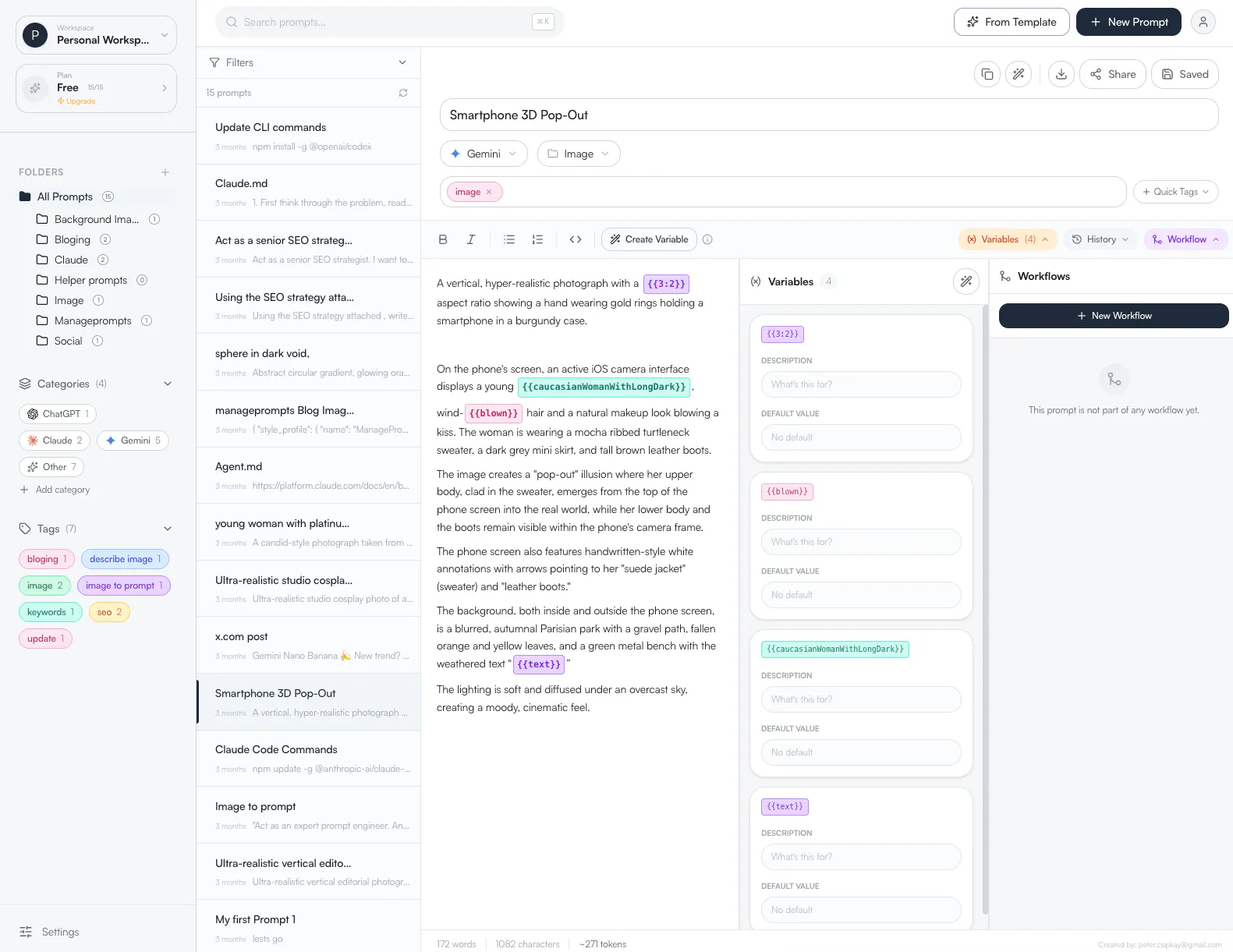Viewport: 1233px width, 952px height.
Task: Click the magic wand in Variables panel
Action: pos(966,281)
